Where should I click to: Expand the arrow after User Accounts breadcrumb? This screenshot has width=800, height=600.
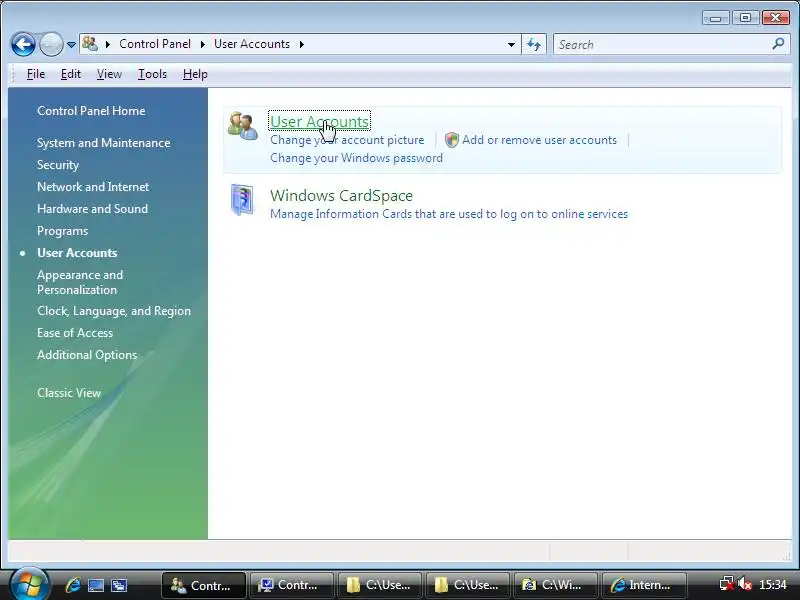click(x=302, y=44)
